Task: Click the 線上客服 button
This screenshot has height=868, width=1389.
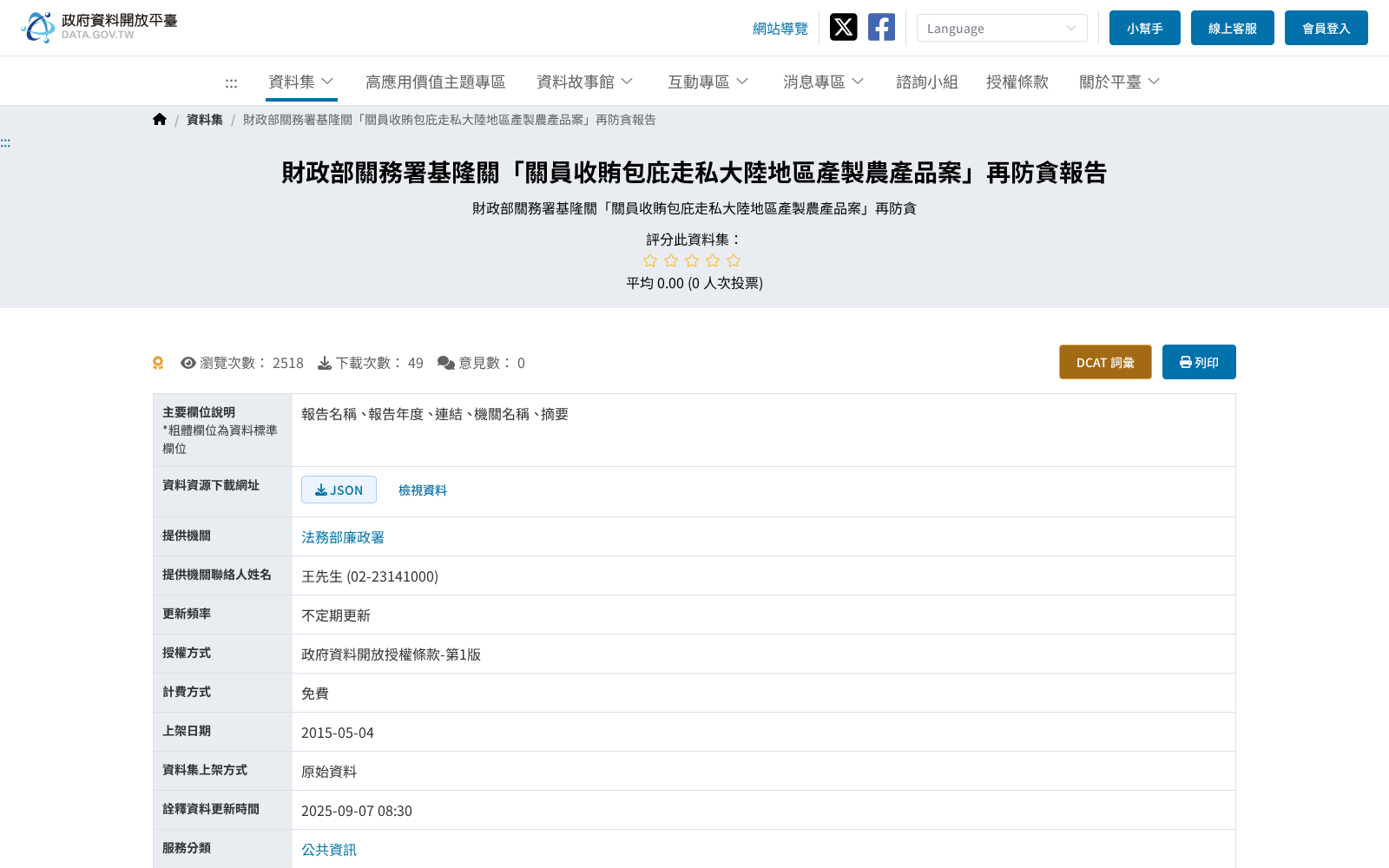Action: (x=1233, y=28)
